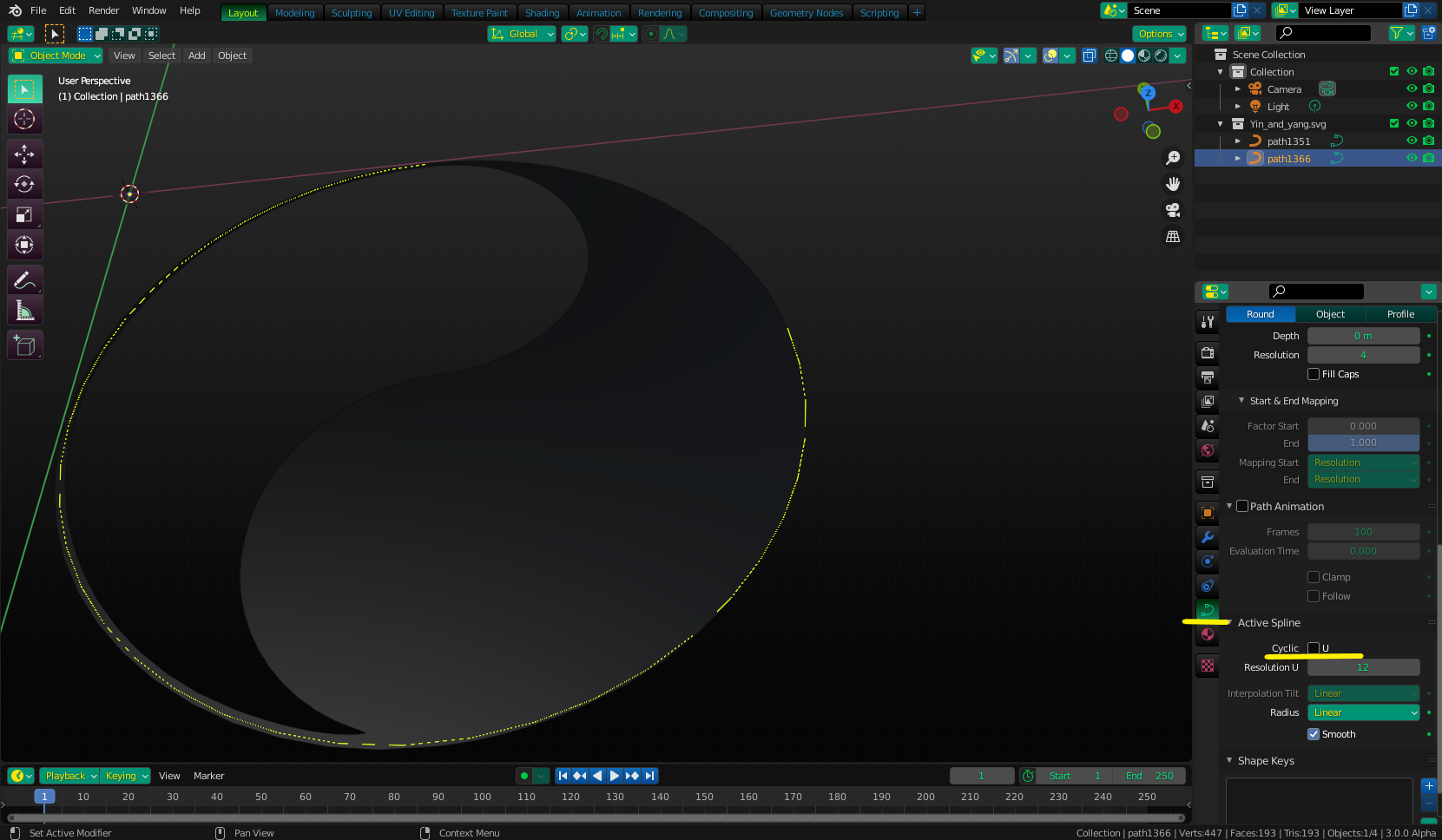Select the Select Box tool
The width and height of the screenshot is (1442, 840).
25,89
